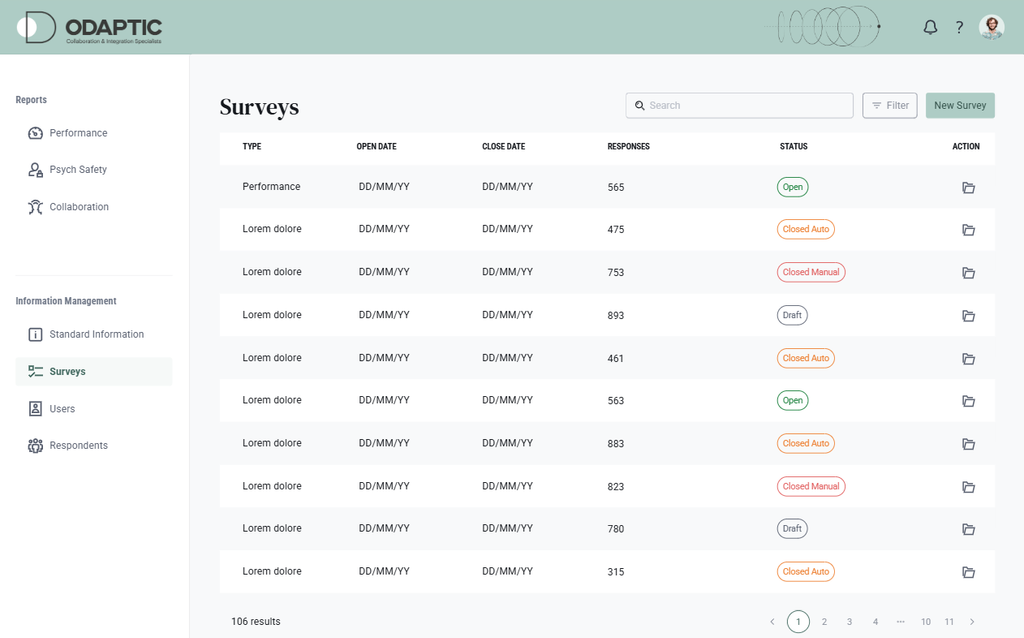The width and height of the screenshot is (1024, 638).
Task: Click Closed Auto badge in 461 row
Action: point(806,358)
